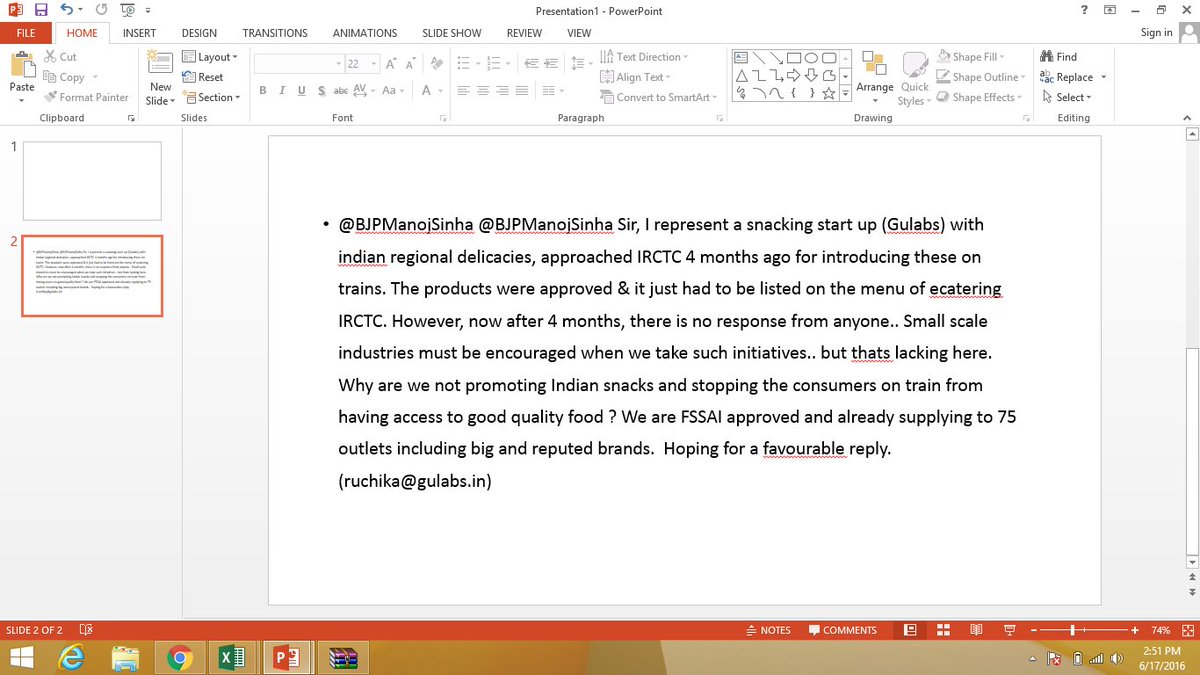Select the Rectangle shape in gallery
Image resolution: width=1200 pixels, height=675 pixels.
point(795,57)
